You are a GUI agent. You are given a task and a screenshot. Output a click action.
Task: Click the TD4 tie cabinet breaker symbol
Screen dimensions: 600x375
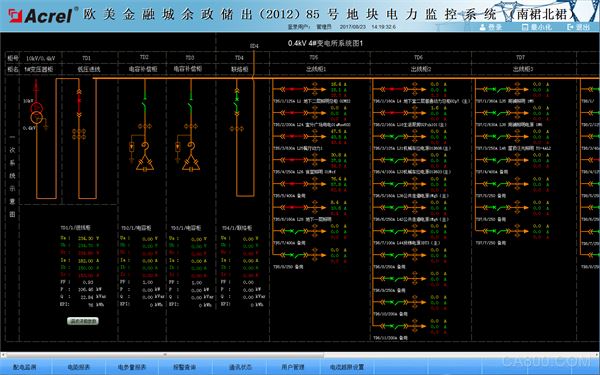coord(236,102)
